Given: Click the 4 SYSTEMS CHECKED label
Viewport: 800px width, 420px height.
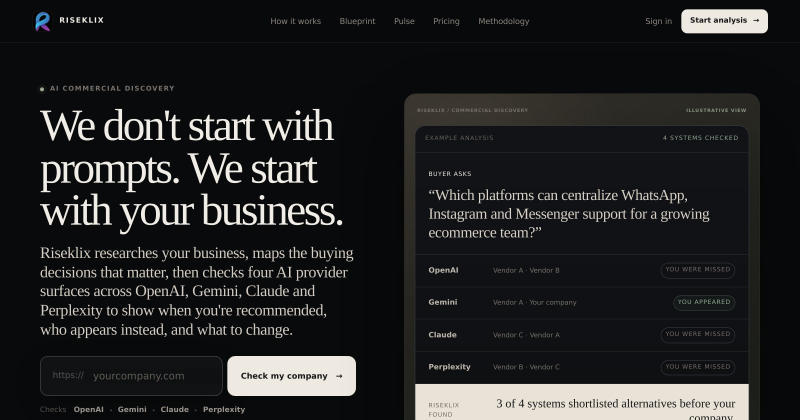Looking at the screenshot, I should pyautogui.click(x=700, y=138).
